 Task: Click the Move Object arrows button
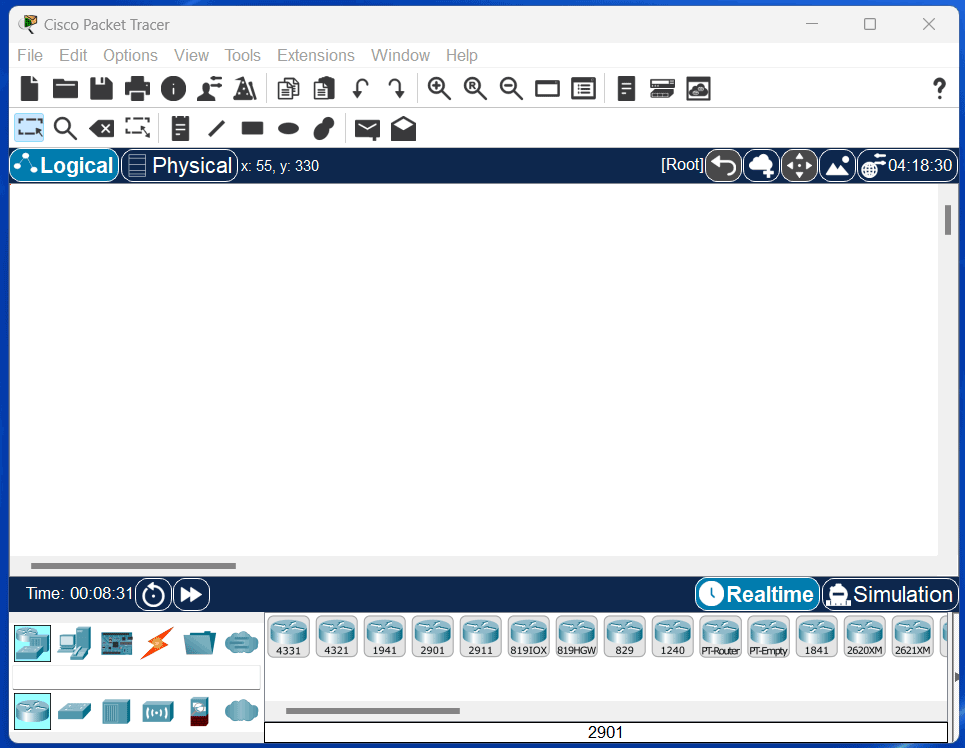click(799, 166)
